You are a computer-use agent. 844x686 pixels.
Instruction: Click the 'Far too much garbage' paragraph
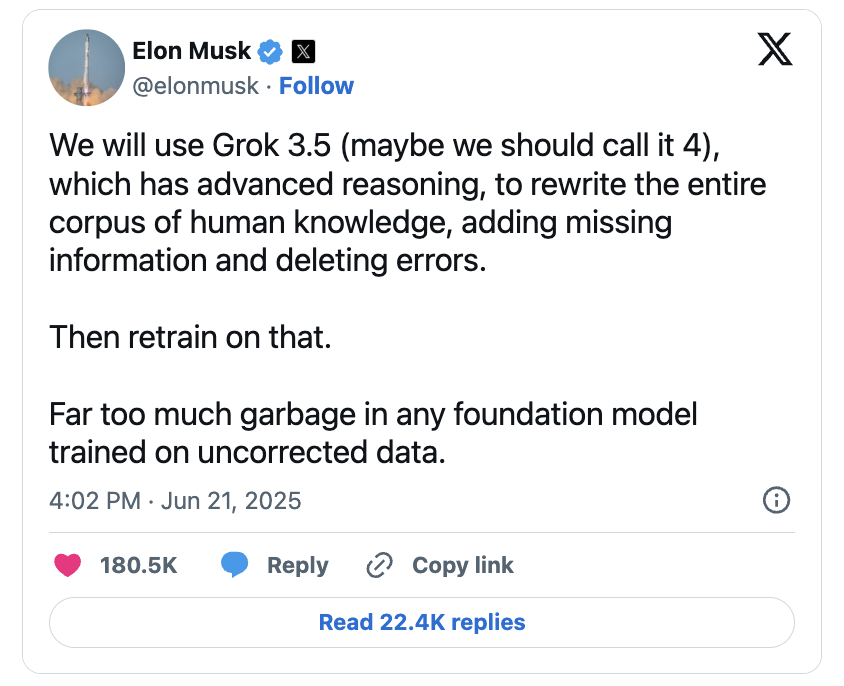(x=373, y=433)
